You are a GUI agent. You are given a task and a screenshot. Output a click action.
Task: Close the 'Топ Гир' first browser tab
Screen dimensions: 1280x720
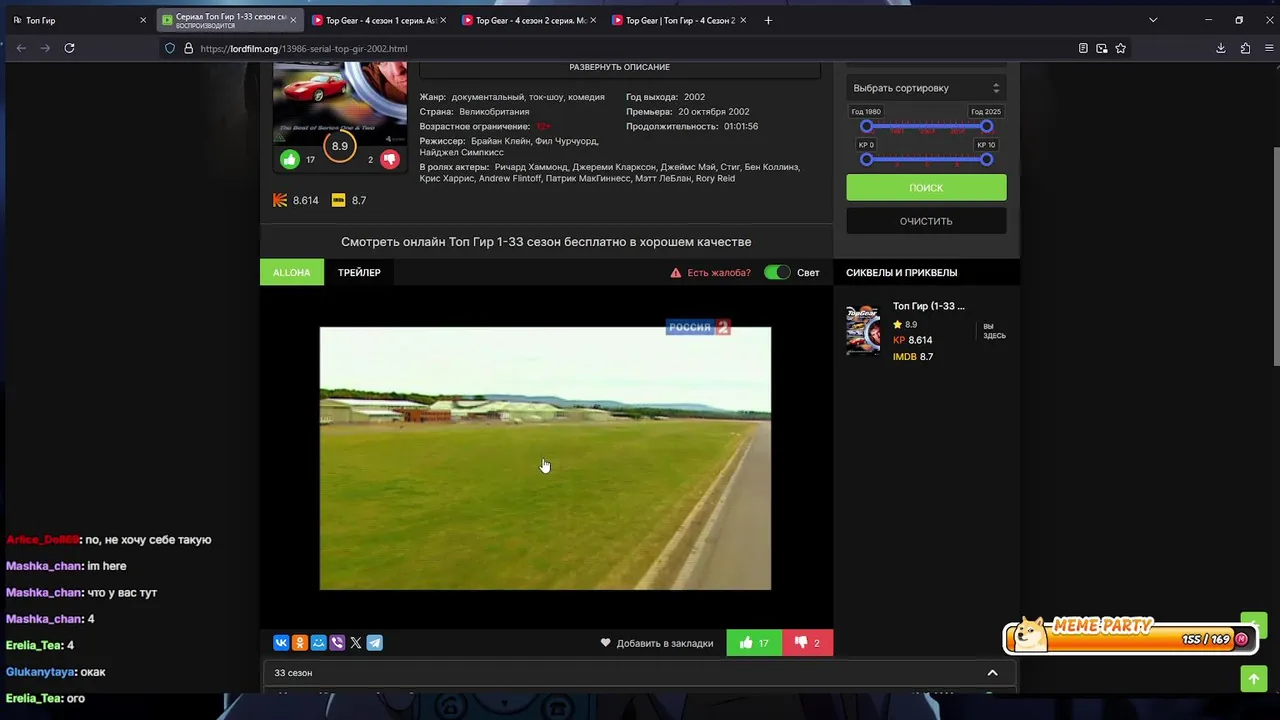coord(143,20)
